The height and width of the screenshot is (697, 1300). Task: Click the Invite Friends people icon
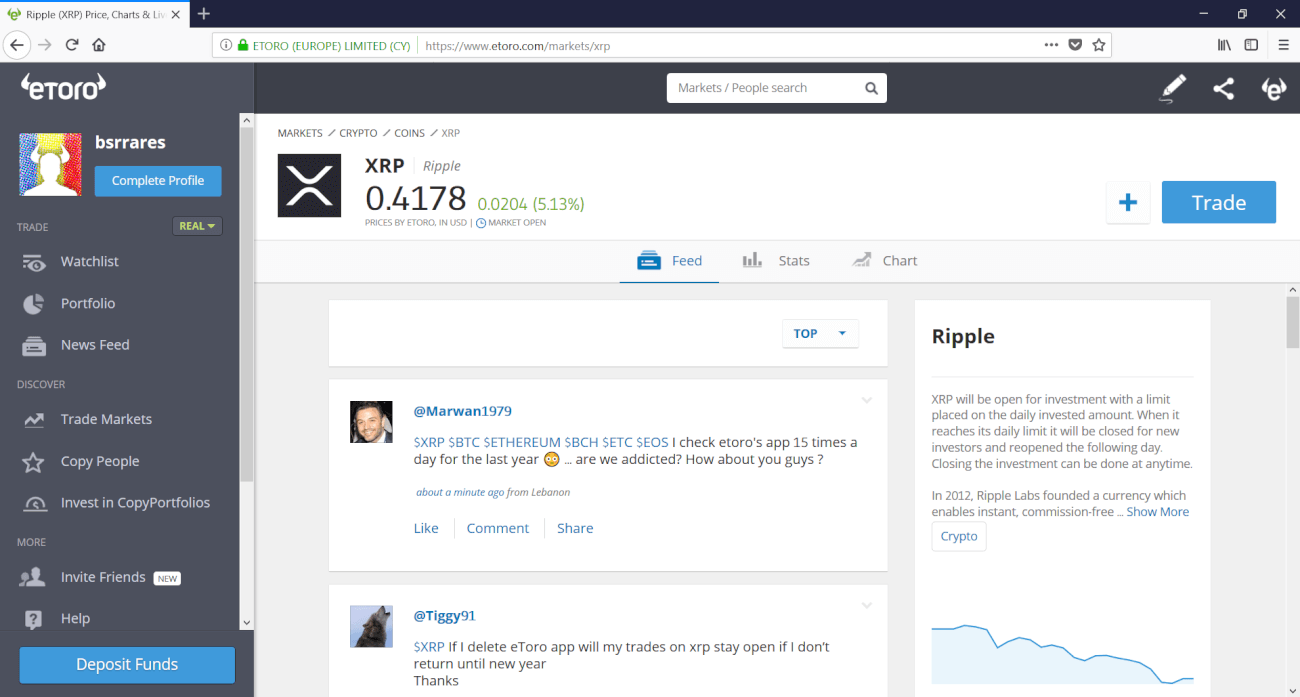coord(33,577)
